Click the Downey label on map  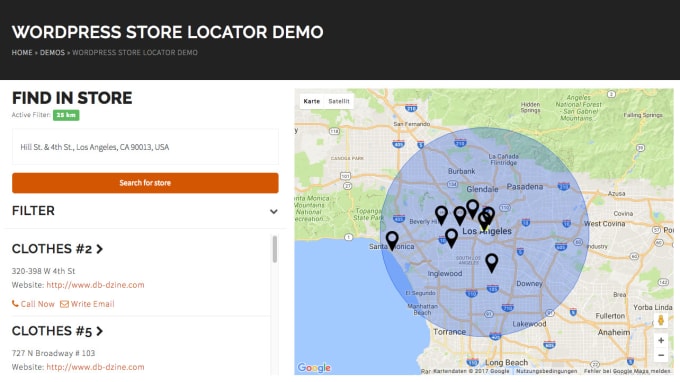pyautogui.click(x=529, y=284)
